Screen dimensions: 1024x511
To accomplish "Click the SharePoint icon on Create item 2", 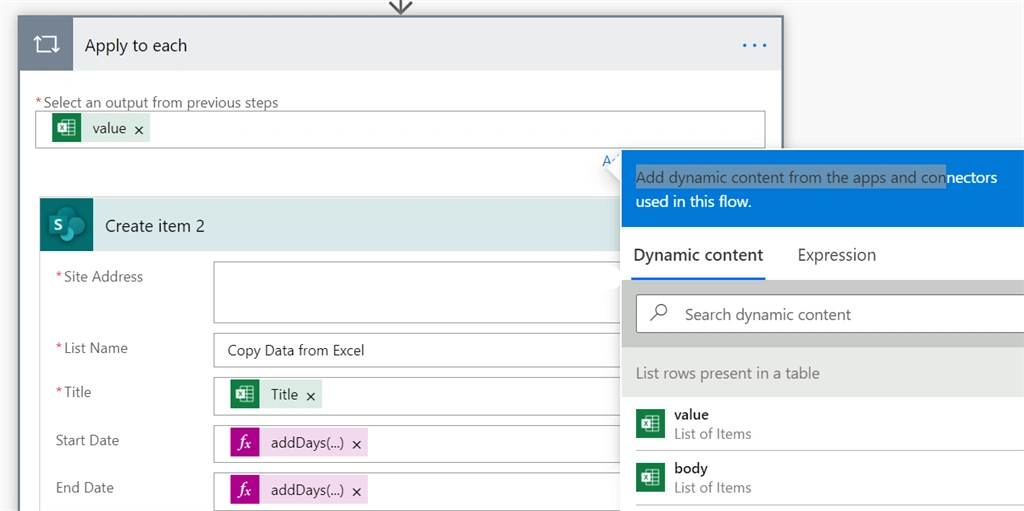I will 67,225.
